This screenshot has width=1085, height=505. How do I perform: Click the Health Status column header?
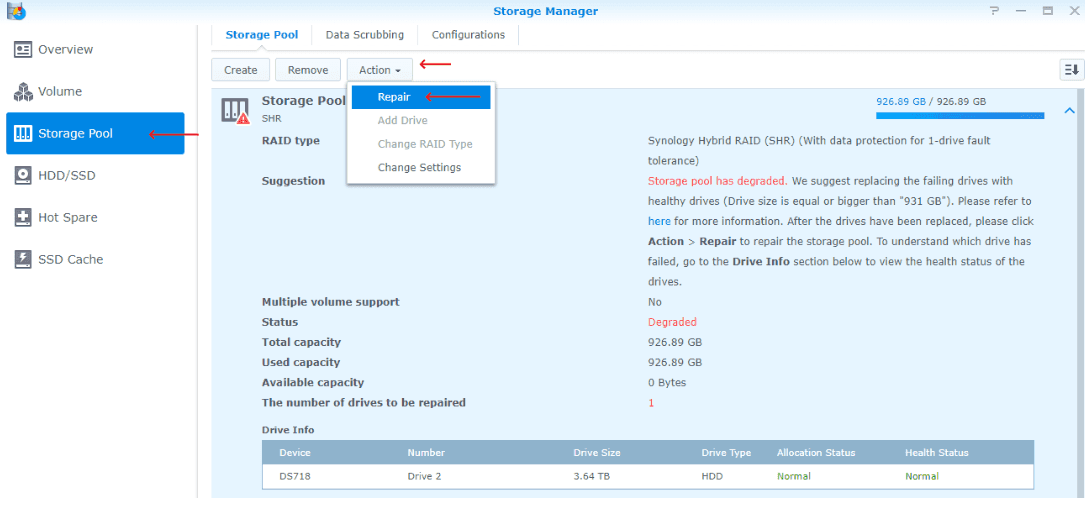[936, 452]
